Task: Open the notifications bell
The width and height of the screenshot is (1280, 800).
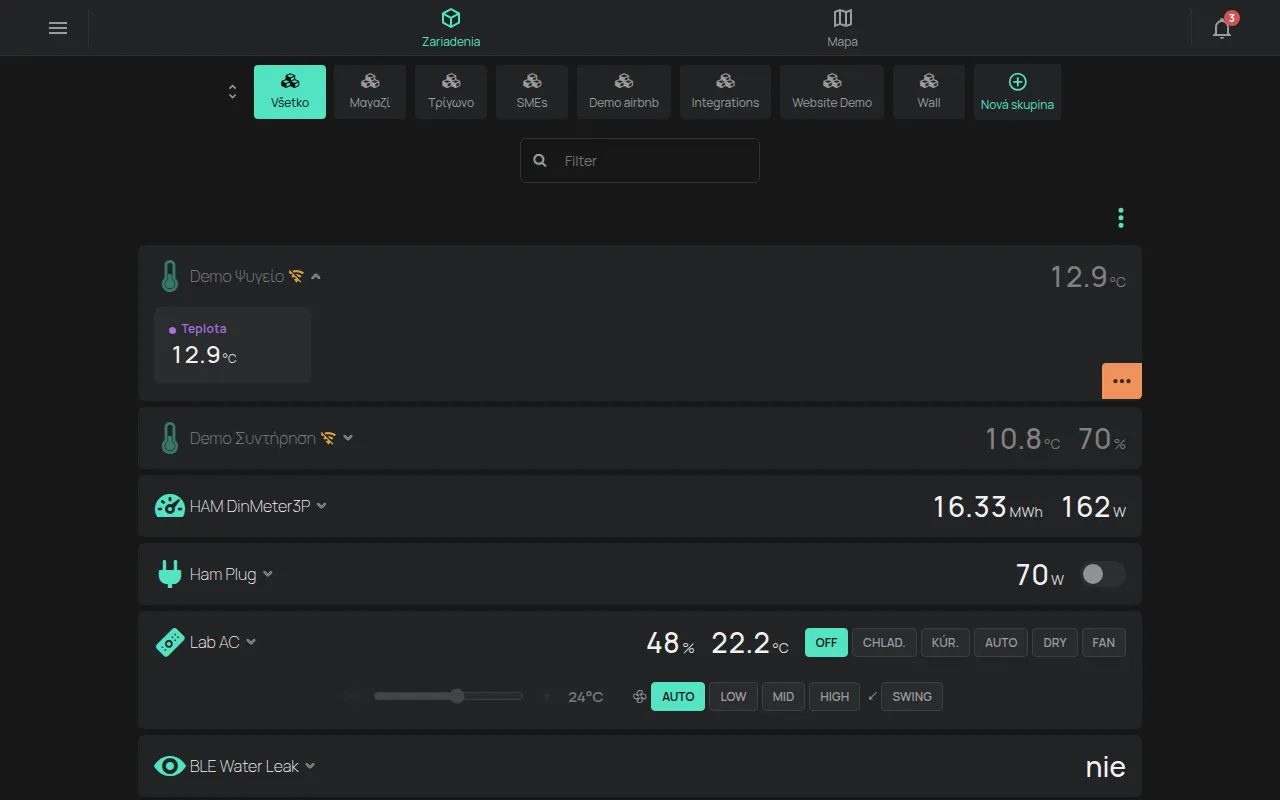Action: (1222, 28)
